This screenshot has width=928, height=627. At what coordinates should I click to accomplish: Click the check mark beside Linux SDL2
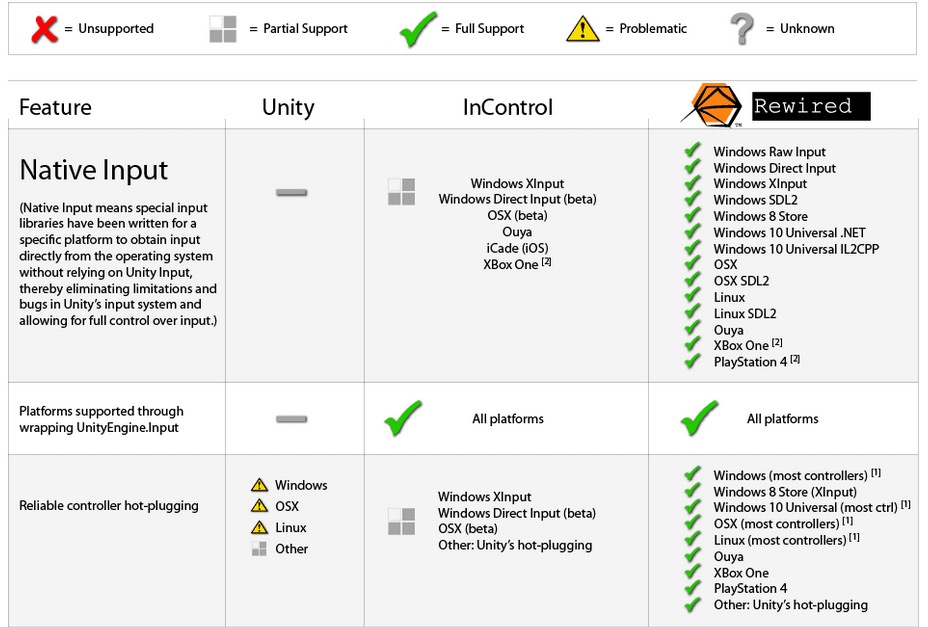click(x=692, y=312)
